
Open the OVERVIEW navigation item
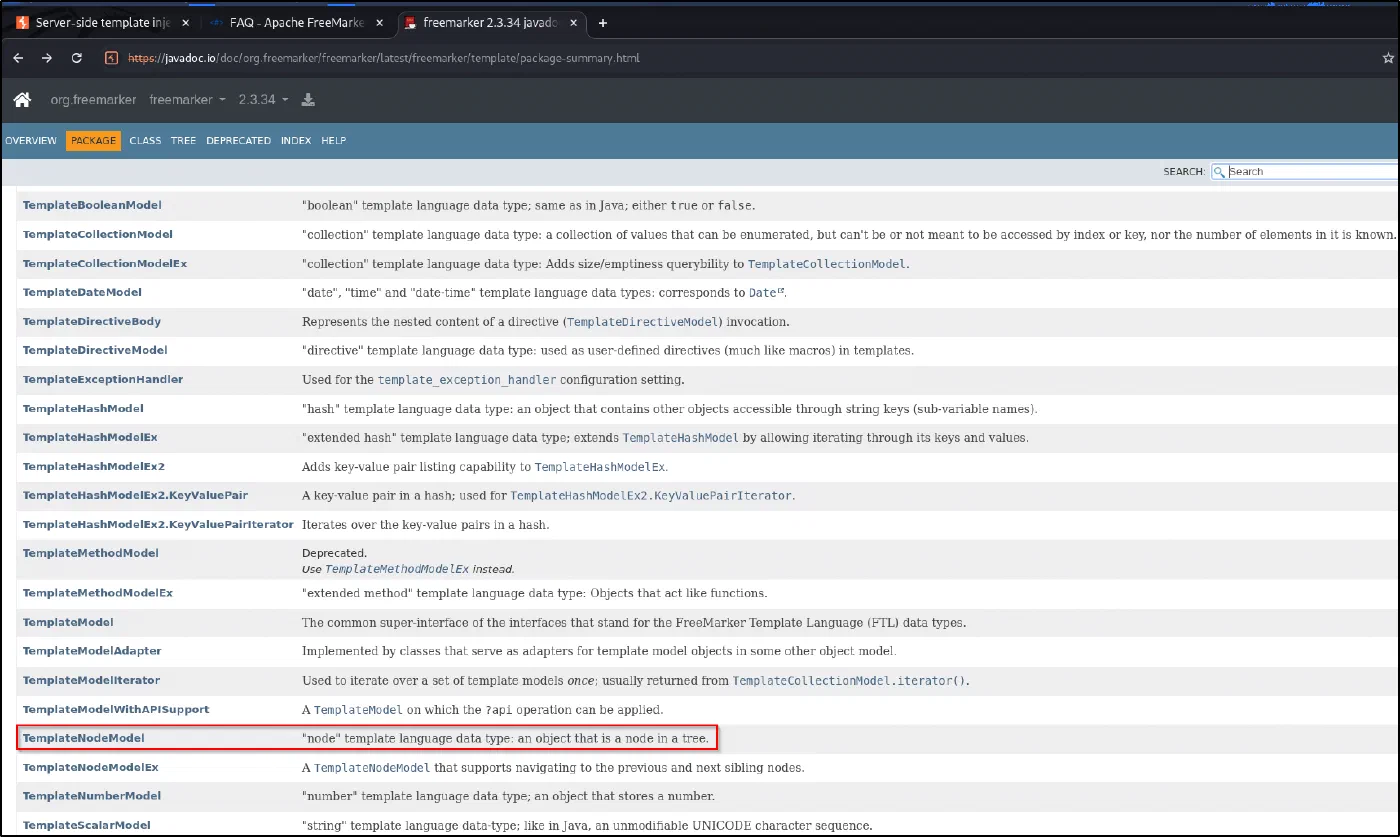pyautogui.click(x=31, y=141)
